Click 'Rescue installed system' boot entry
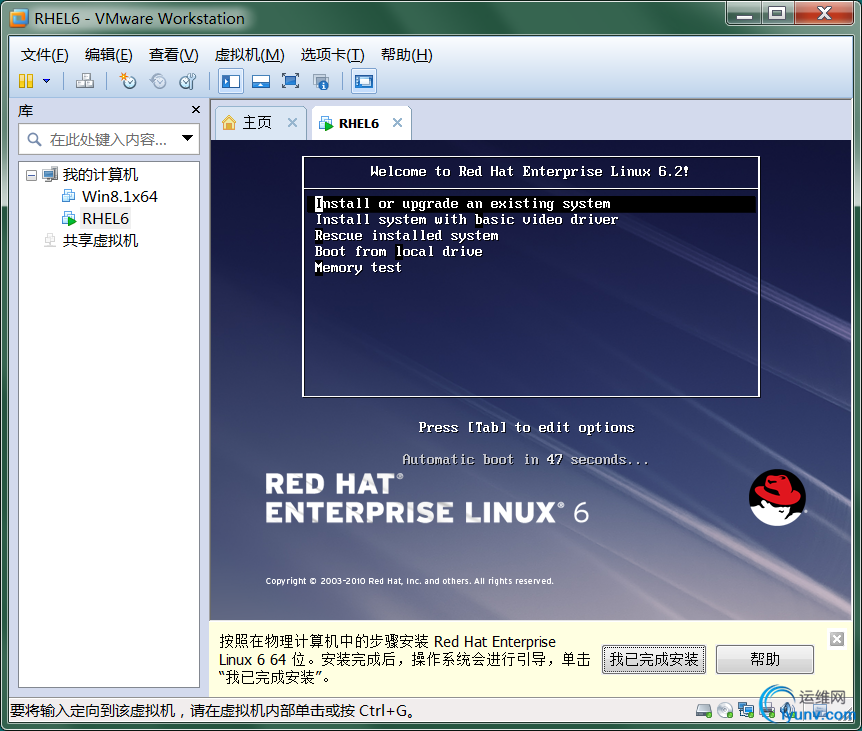This screenshot has width=862, height=731. click(x=406, y=236)
